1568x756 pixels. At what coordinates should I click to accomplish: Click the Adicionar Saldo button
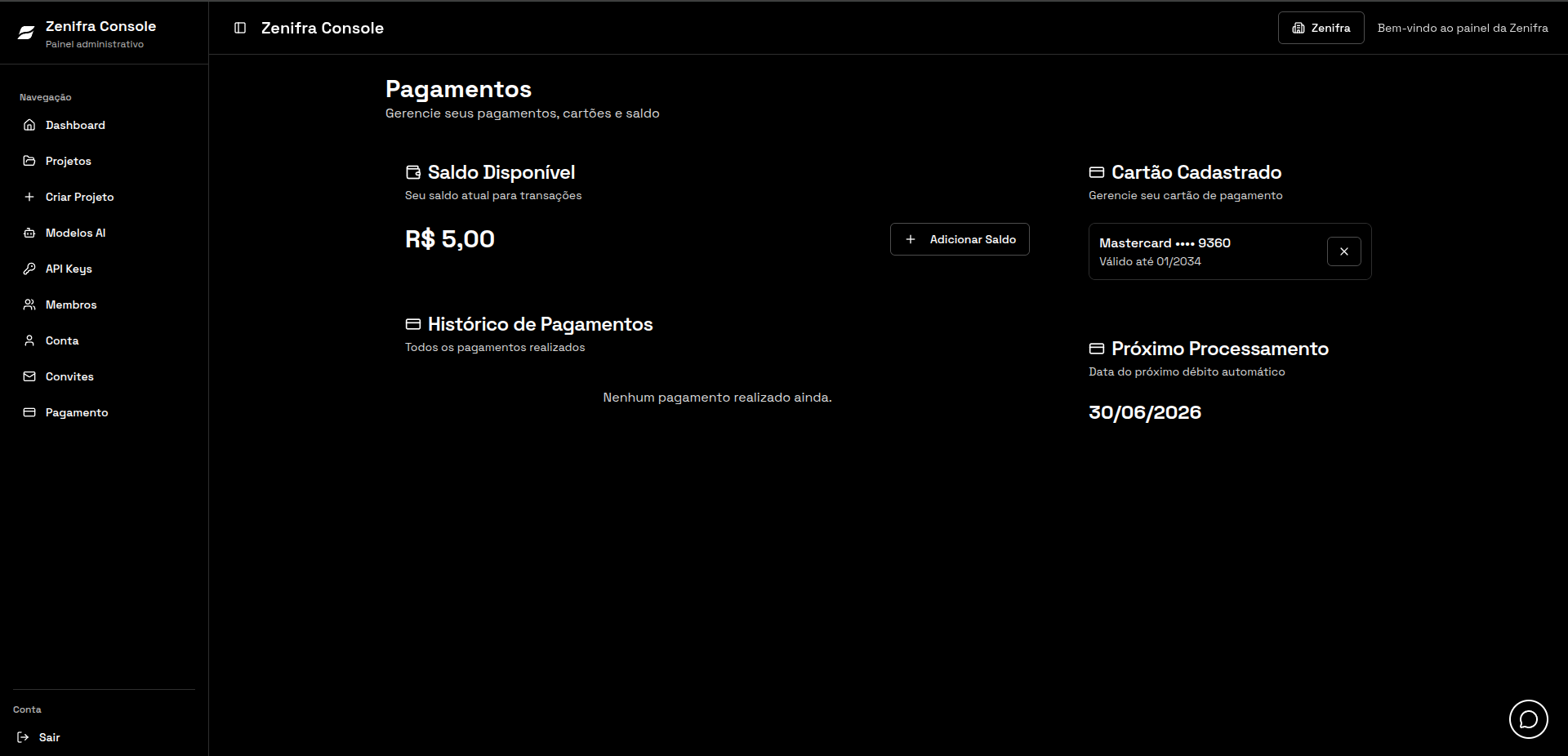pos(960,239)
